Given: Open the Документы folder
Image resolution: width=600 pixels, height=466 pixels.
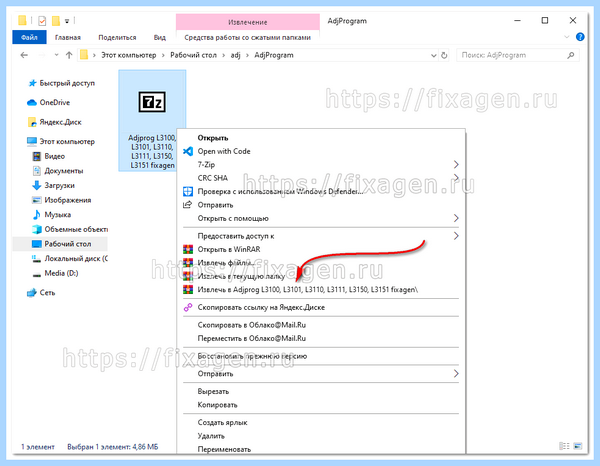Looking at the screenshot, I should pos(58,171).
